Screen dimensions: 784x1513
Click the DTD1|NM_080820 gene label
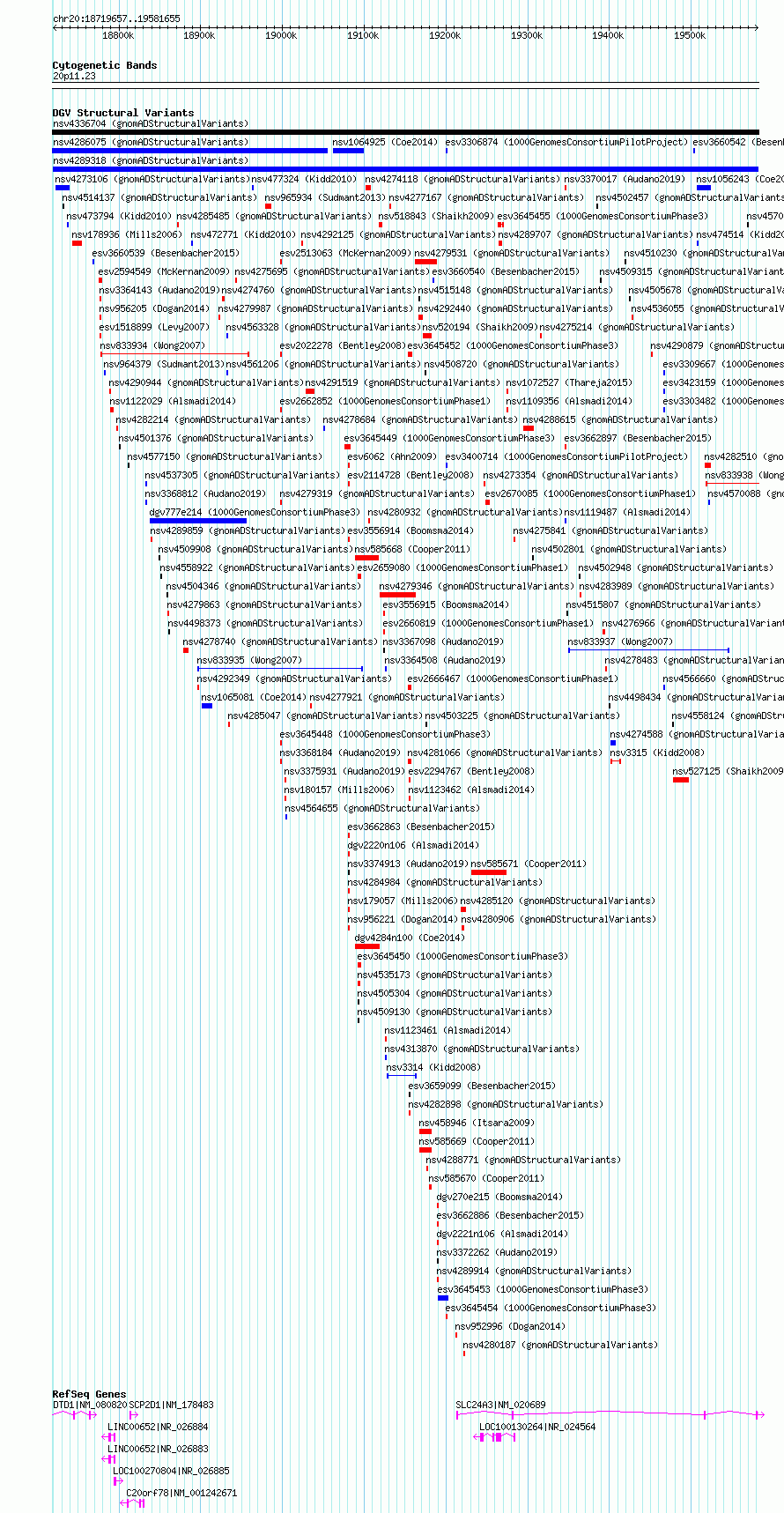pyautogui.click(x=90, y=1405)
